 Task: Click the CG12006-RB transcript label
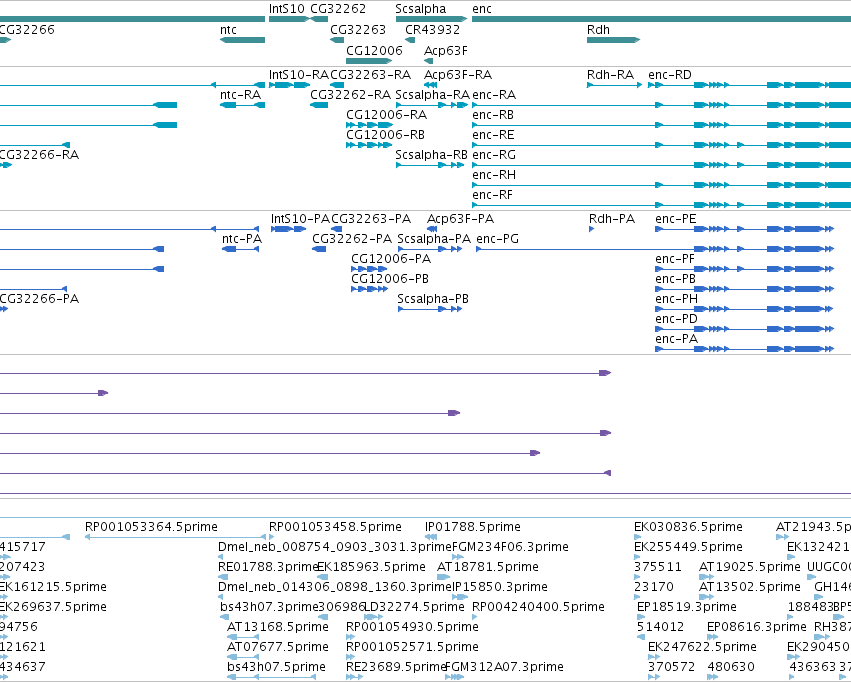[x=385, y=135]
